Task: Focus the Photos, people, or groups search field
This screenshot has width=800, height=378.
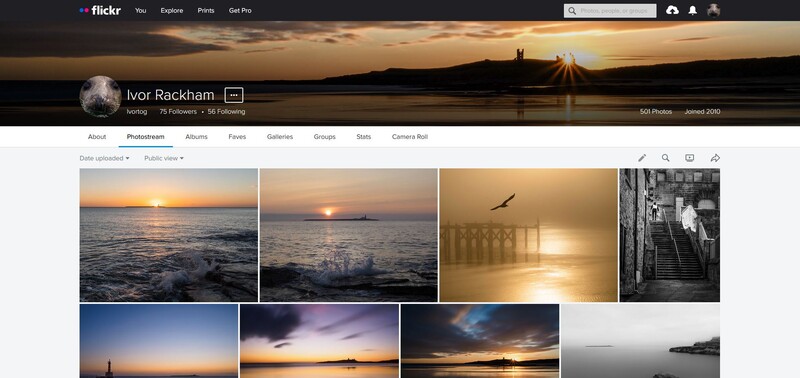Action: pyautogui.click(x=610, y=11)
